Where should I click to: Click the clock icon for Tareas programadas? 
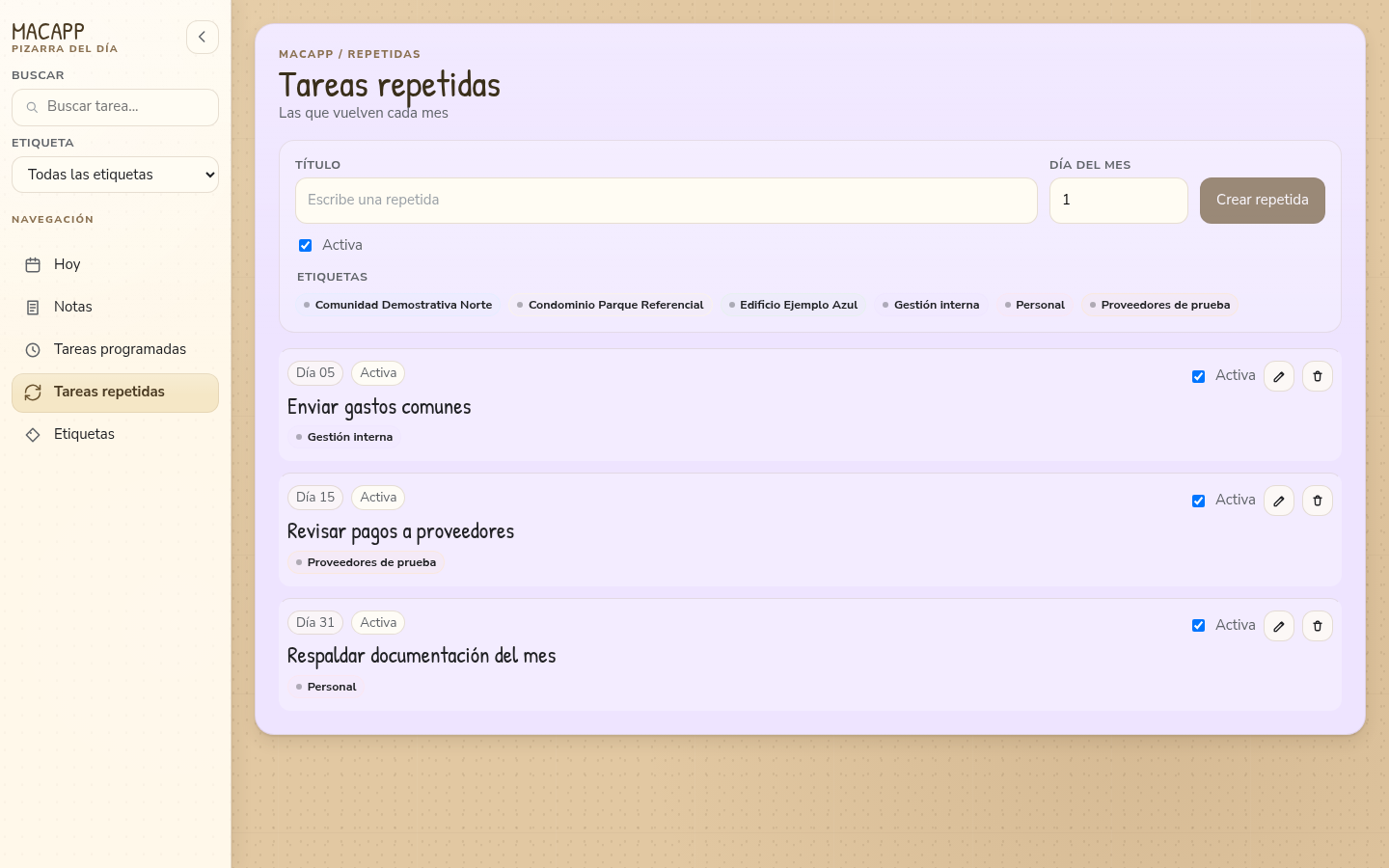(x=33, y=349)
